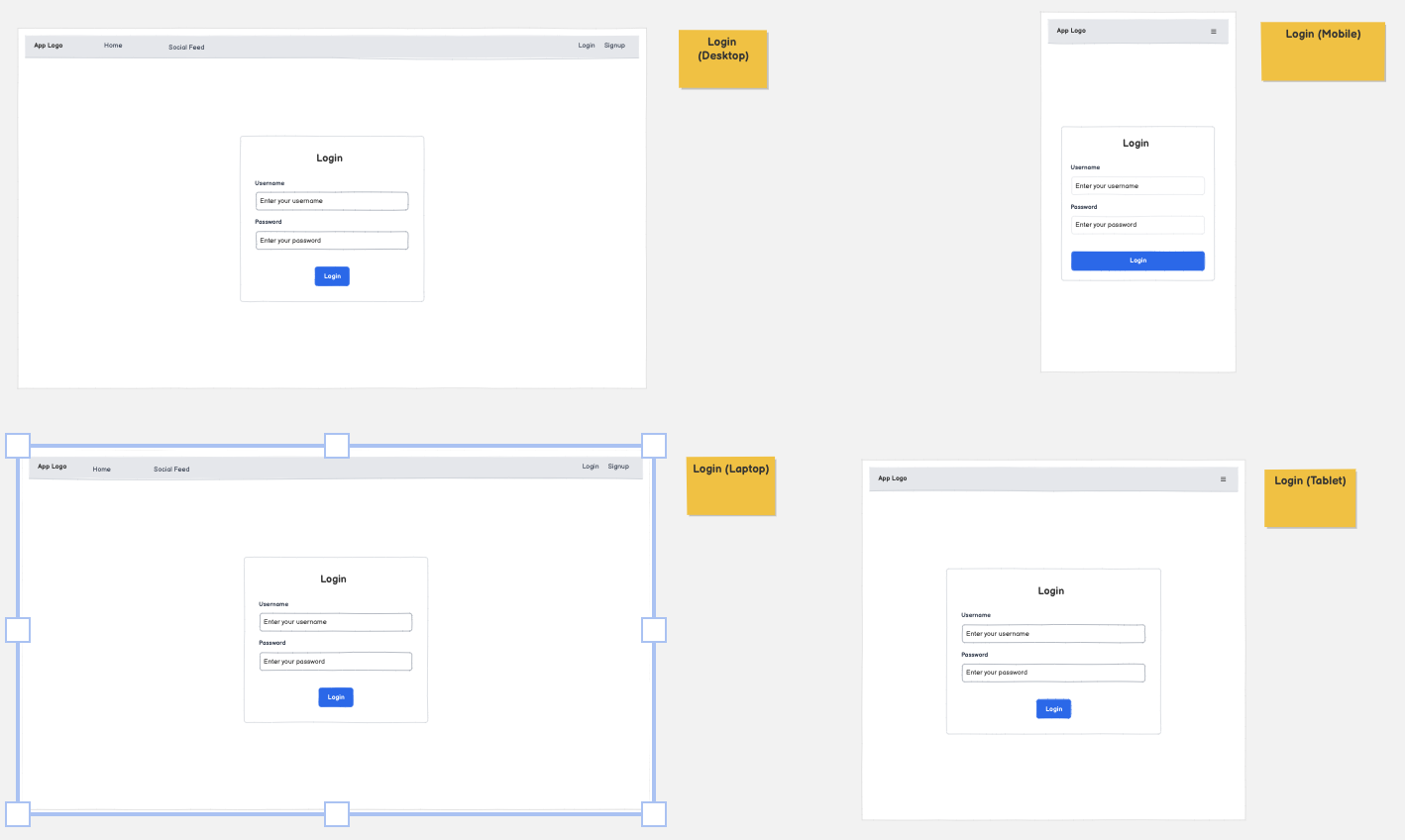Click the Signup link in the desktop navbar
Image resolution: width=1405 pixels, height=840 pixels.
[x=614, y=46]
